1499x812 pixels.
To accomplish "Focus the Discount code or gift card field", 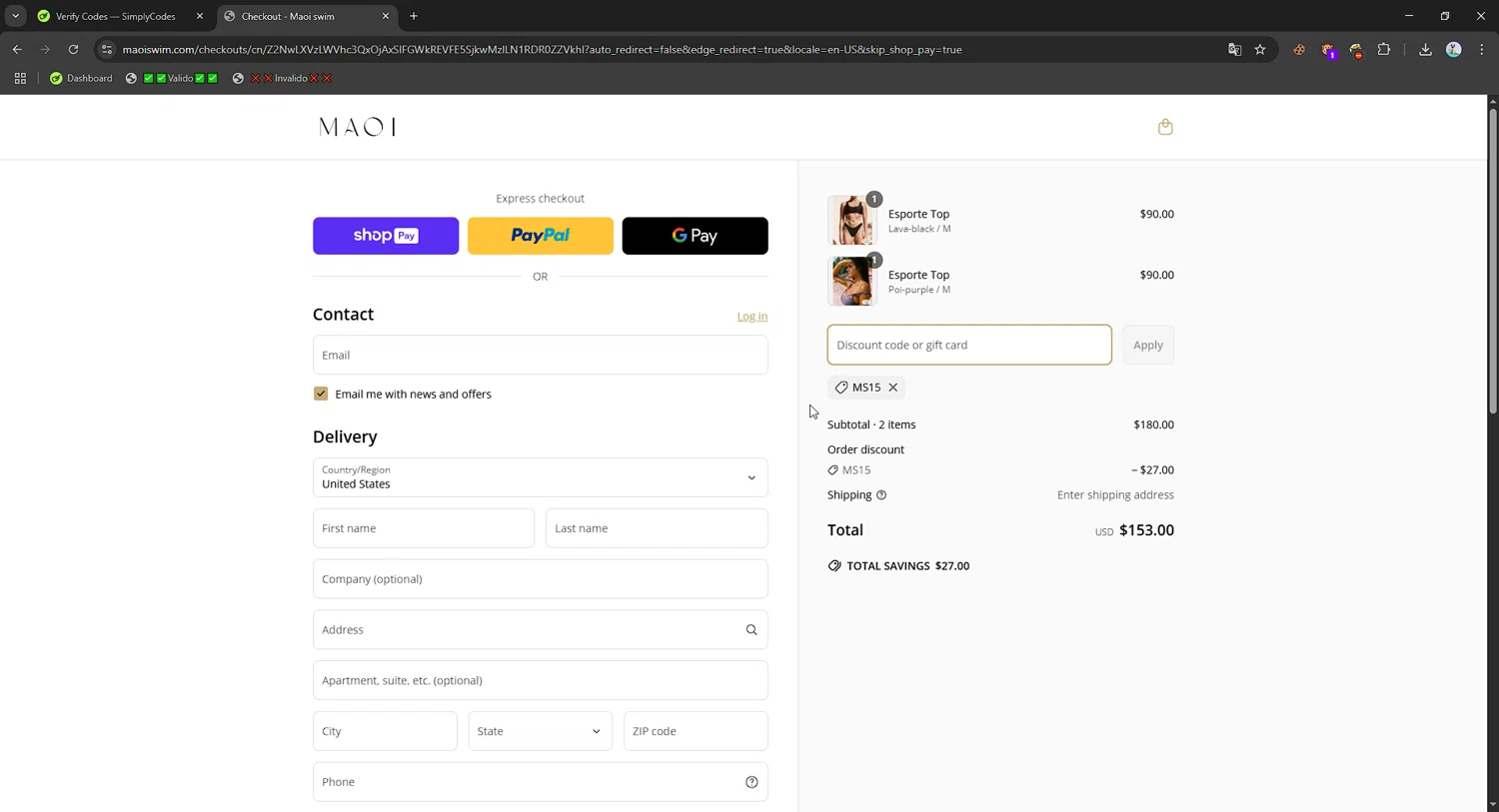I will click(x=969, y=345).
